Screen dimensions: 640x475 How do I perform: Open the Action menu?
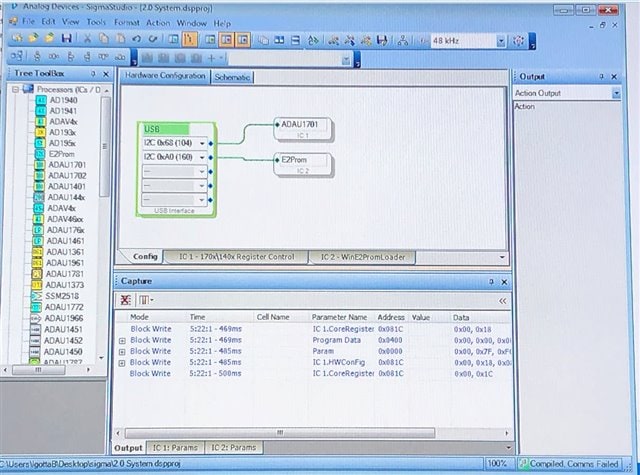pos(158,23)
